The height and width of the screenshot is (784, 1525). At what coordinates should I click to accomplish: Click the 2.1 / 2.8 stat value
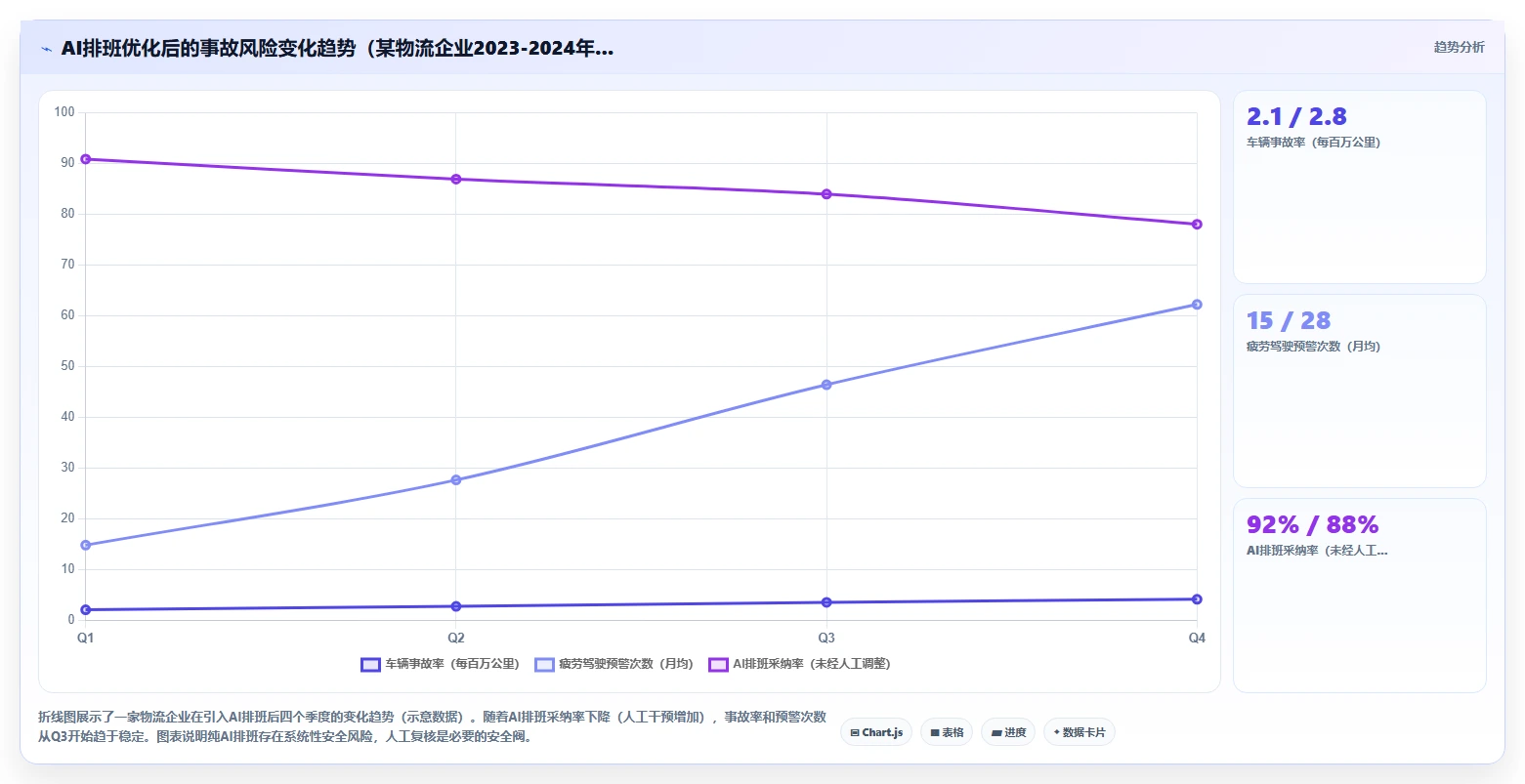1296,117
